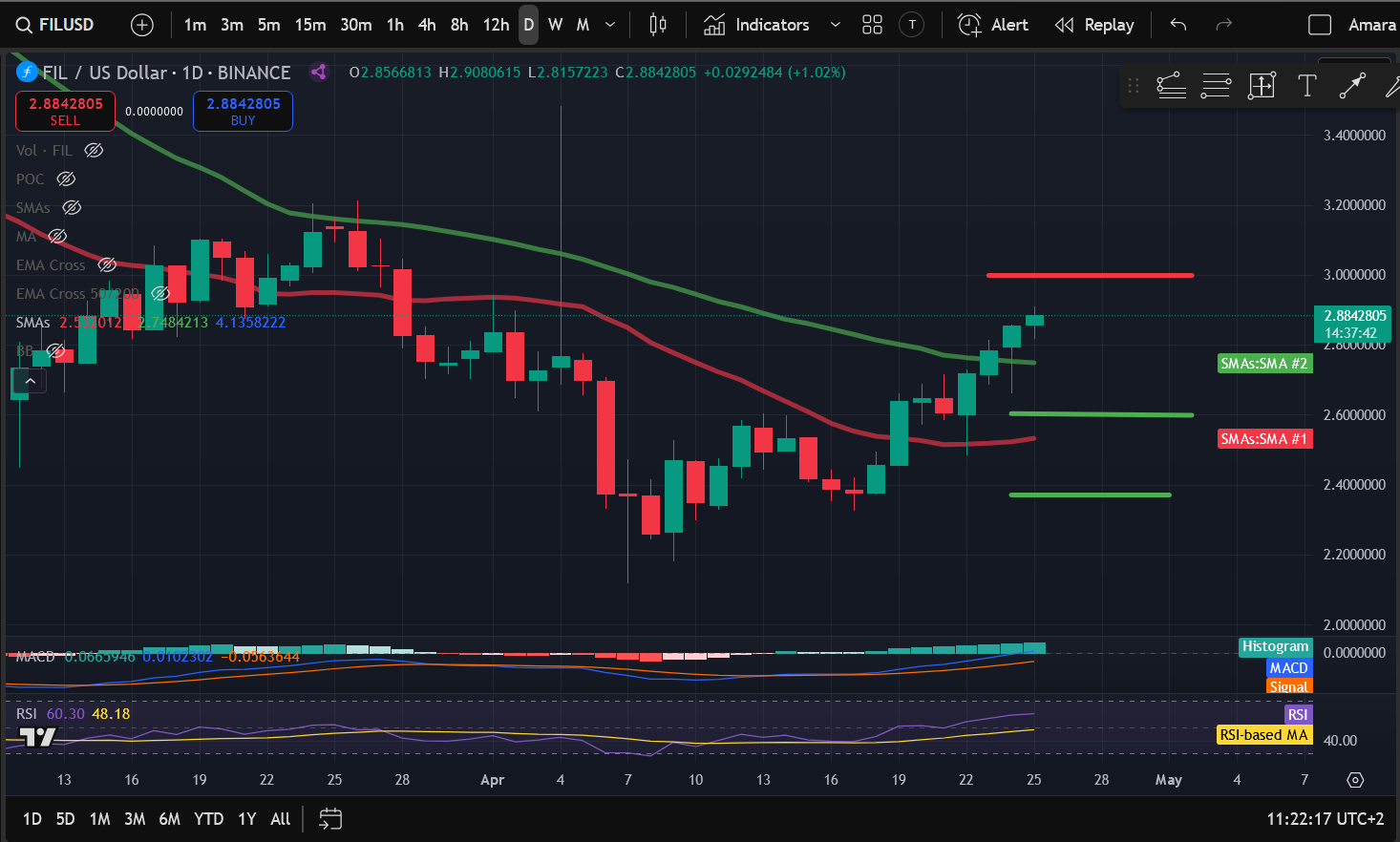Open the candlestick chart style selector
The image size is (1400, 842).
point(658,25)
